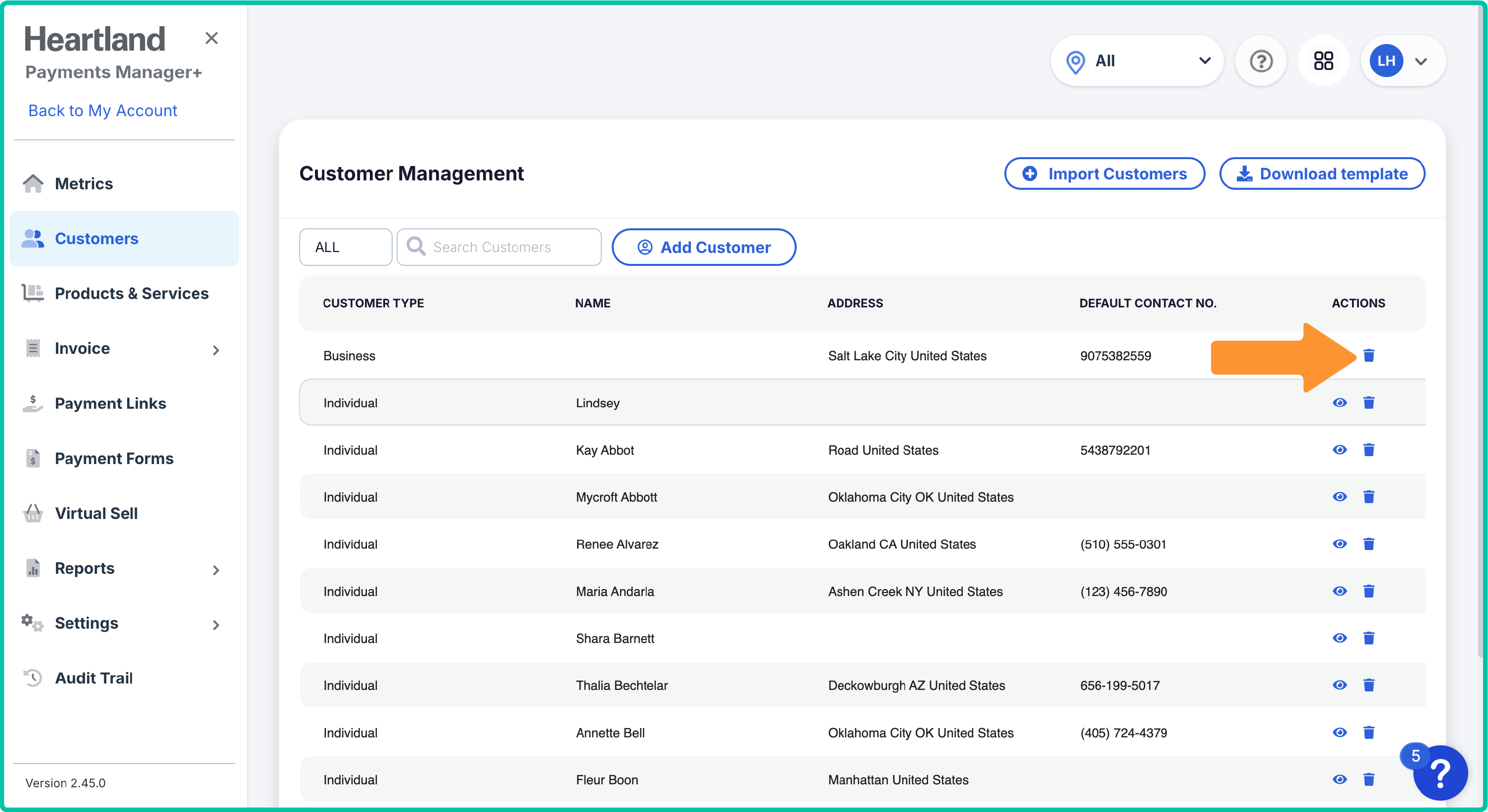View Shara Barnett details eye icon
Image resolution: width=1488 pixels, height=812 pixels.
point(1340,638)
